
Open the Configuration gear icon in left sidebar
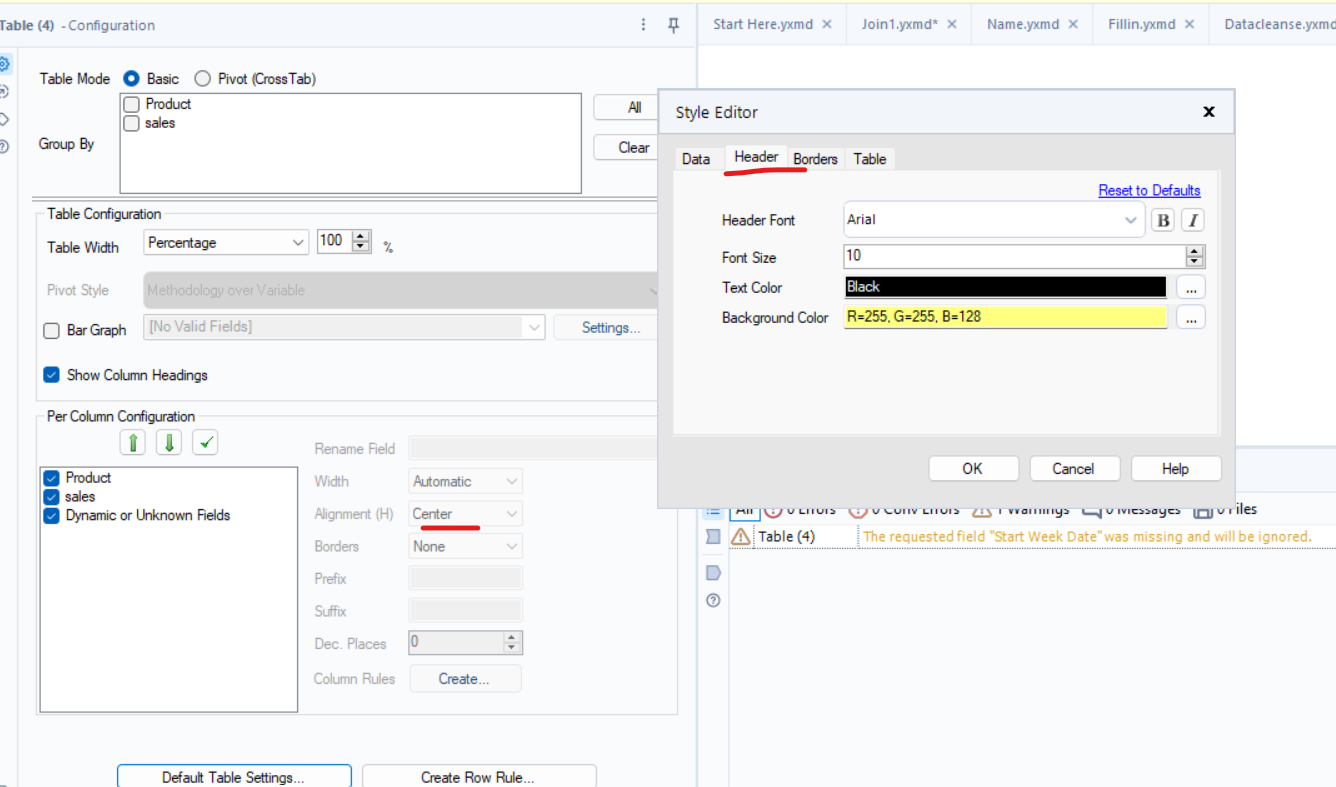tap(8, 62)
